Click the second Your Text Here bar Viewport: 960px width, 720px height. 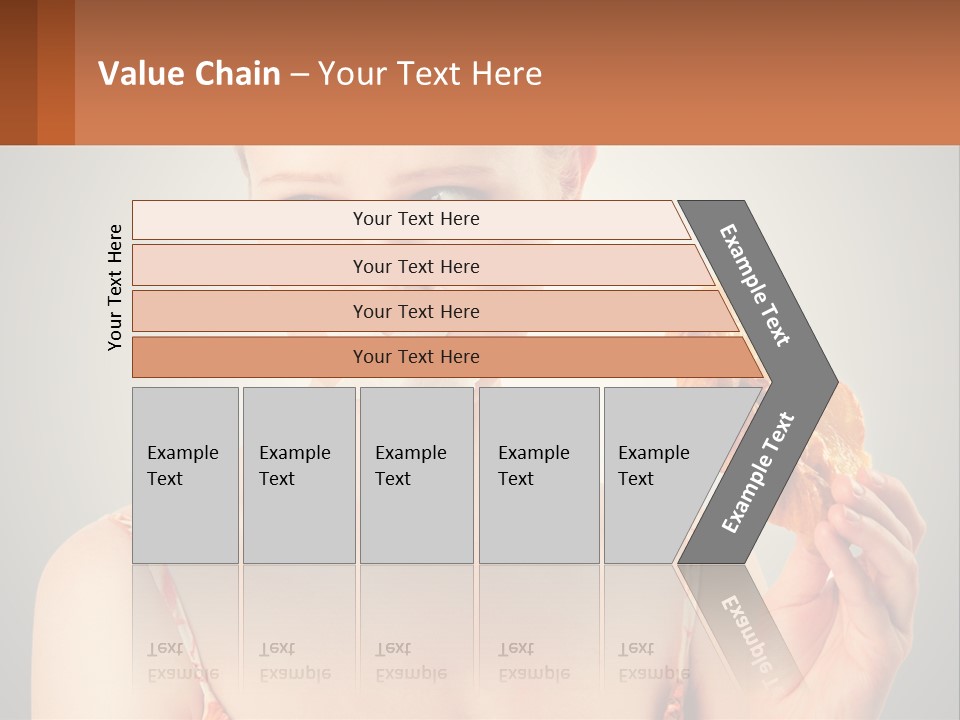(424, 266)
